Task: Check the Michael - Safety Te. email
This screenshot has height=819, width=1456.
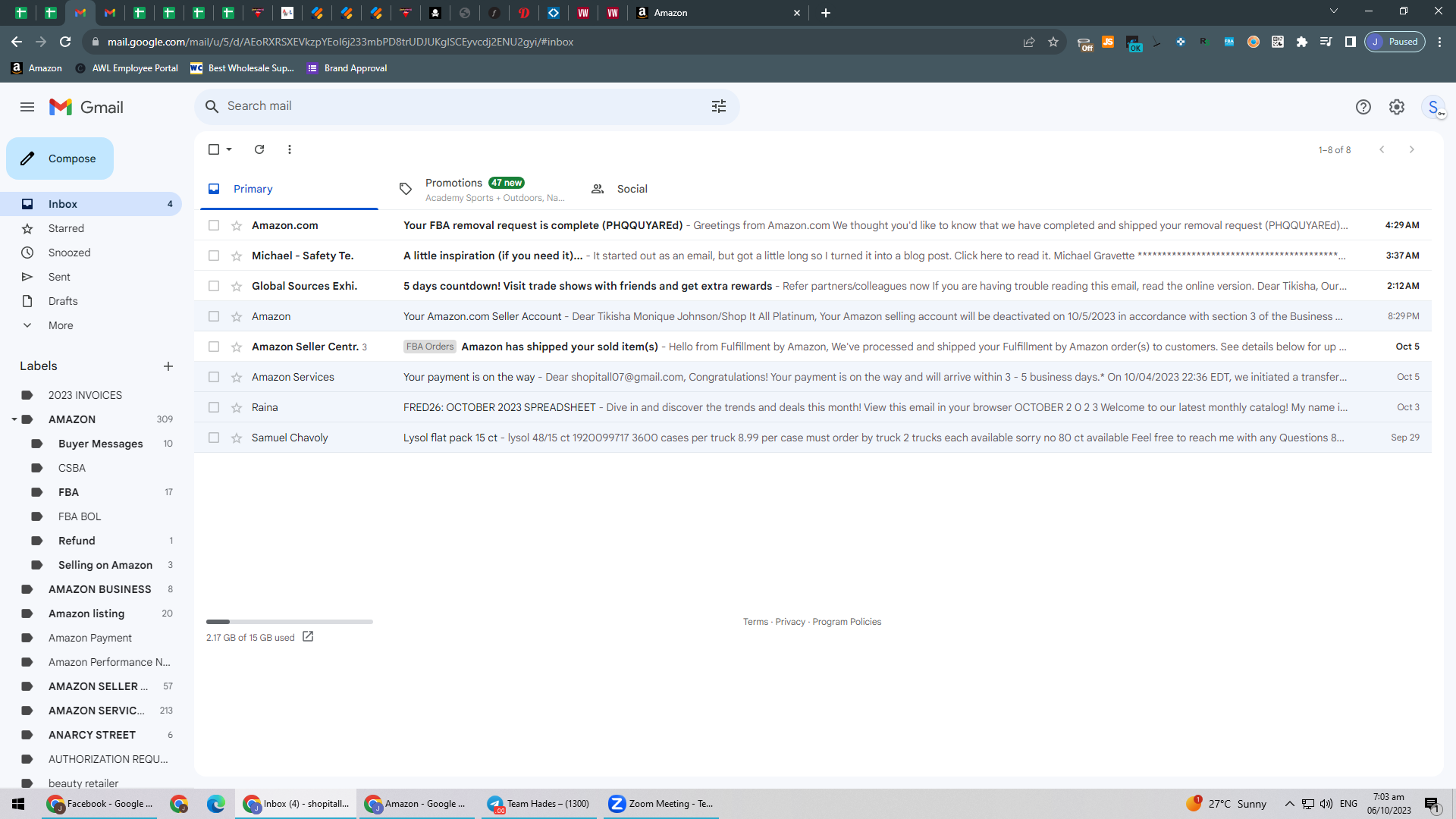Action: (x=214, y=256)
